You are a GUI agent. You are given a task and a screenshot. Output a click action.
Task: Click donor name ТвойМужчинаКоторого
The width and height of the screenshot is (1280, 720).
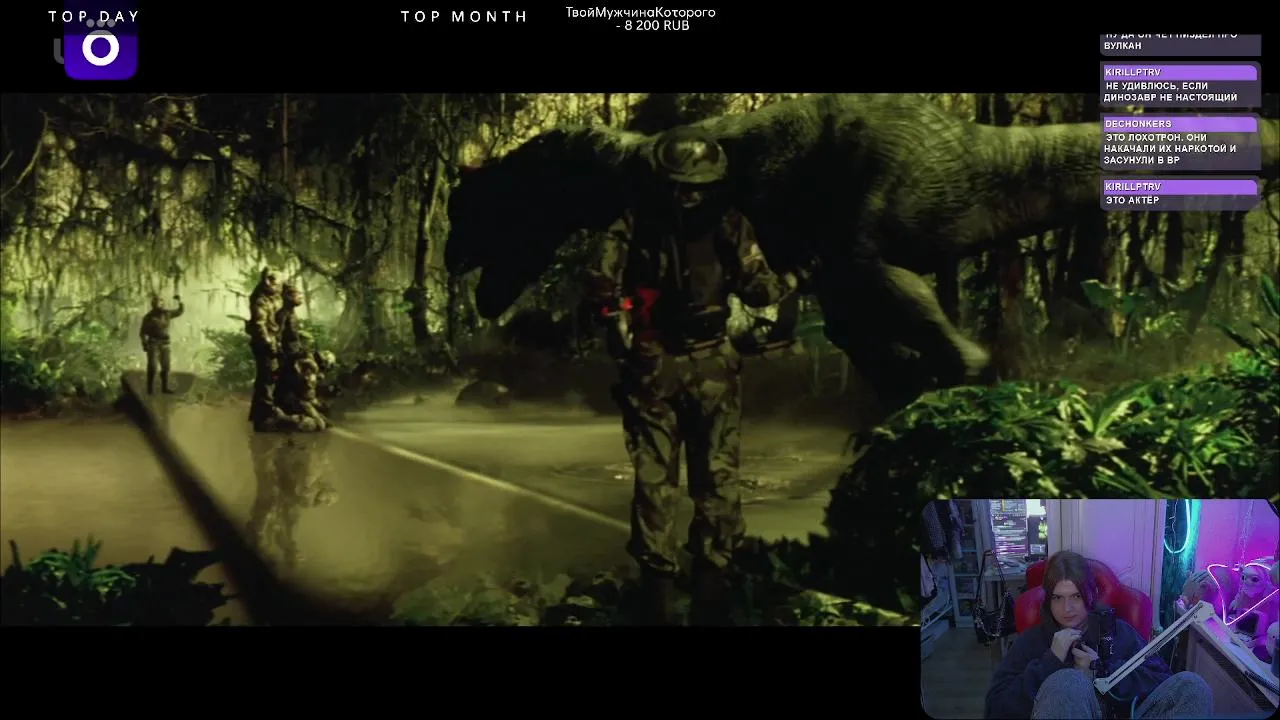click(x=640, y=12)
